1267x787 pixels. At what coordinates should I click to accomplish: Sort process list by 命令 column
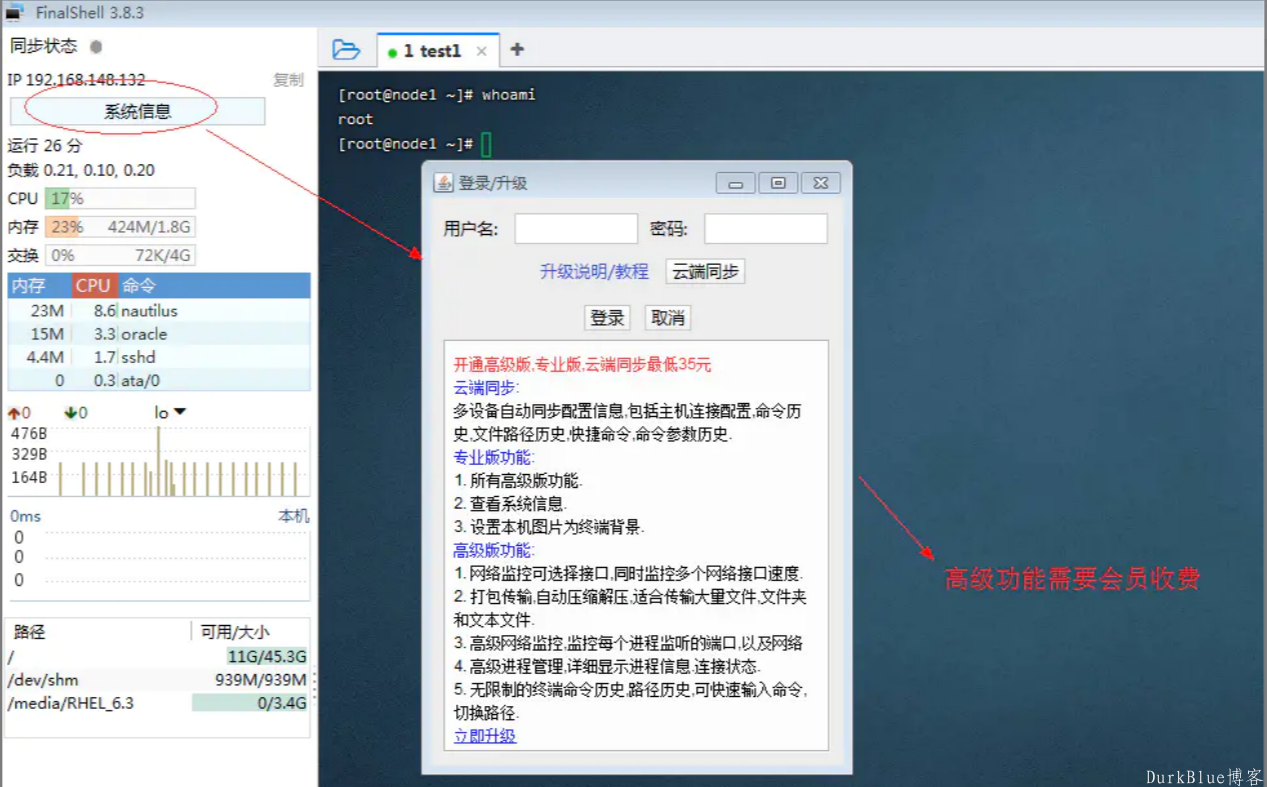214,286
